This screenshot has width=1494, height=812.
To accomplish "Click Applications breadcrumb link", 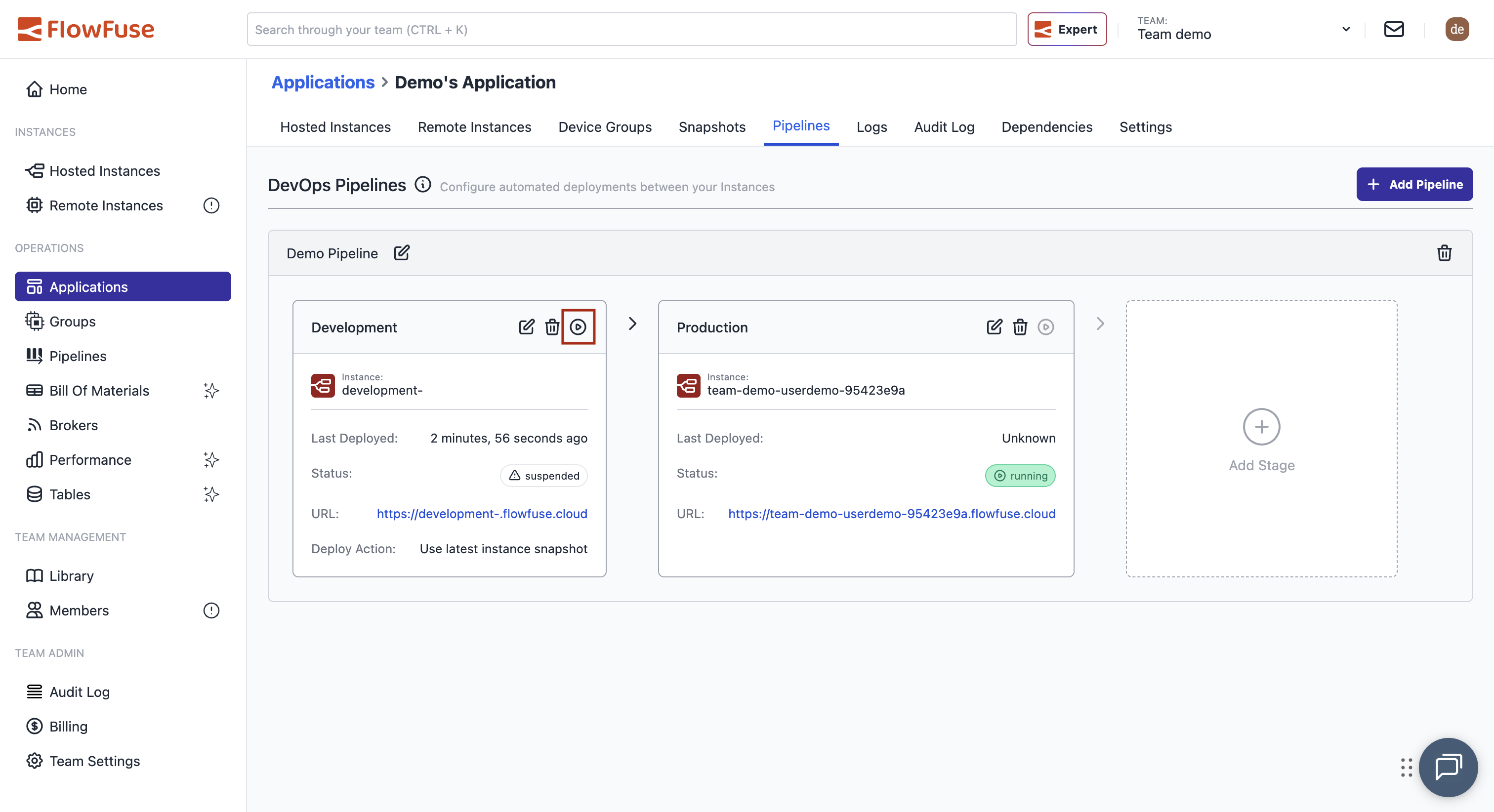I will click(323, 82).
